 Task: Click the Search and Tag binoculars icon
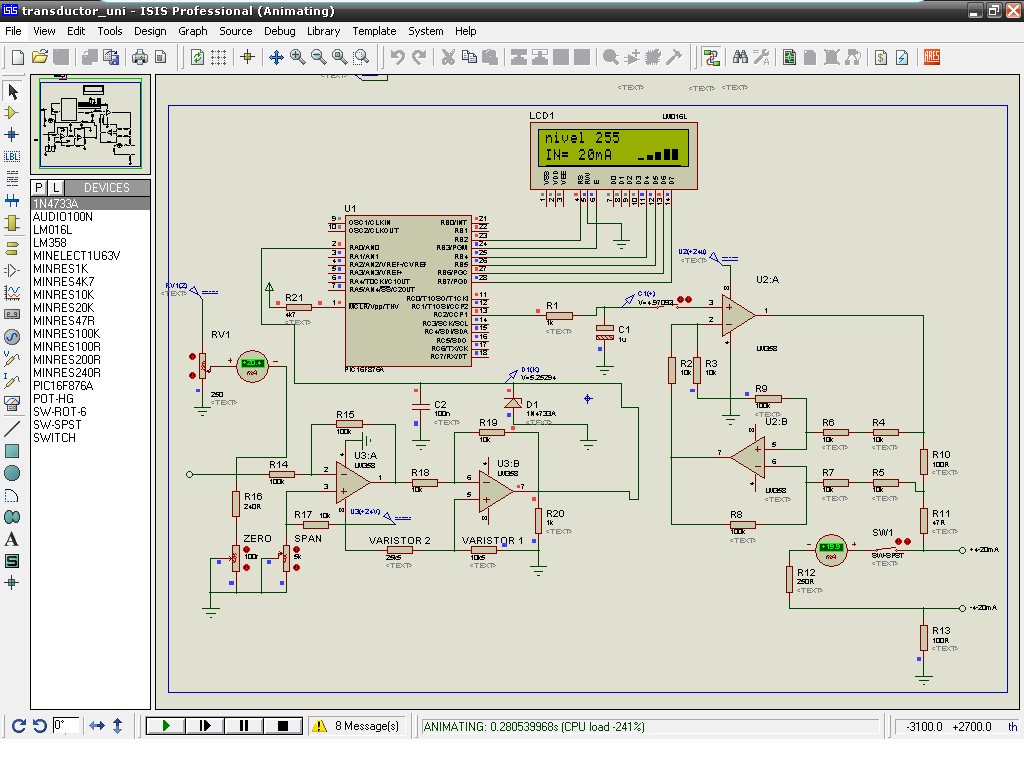[740, 57]
